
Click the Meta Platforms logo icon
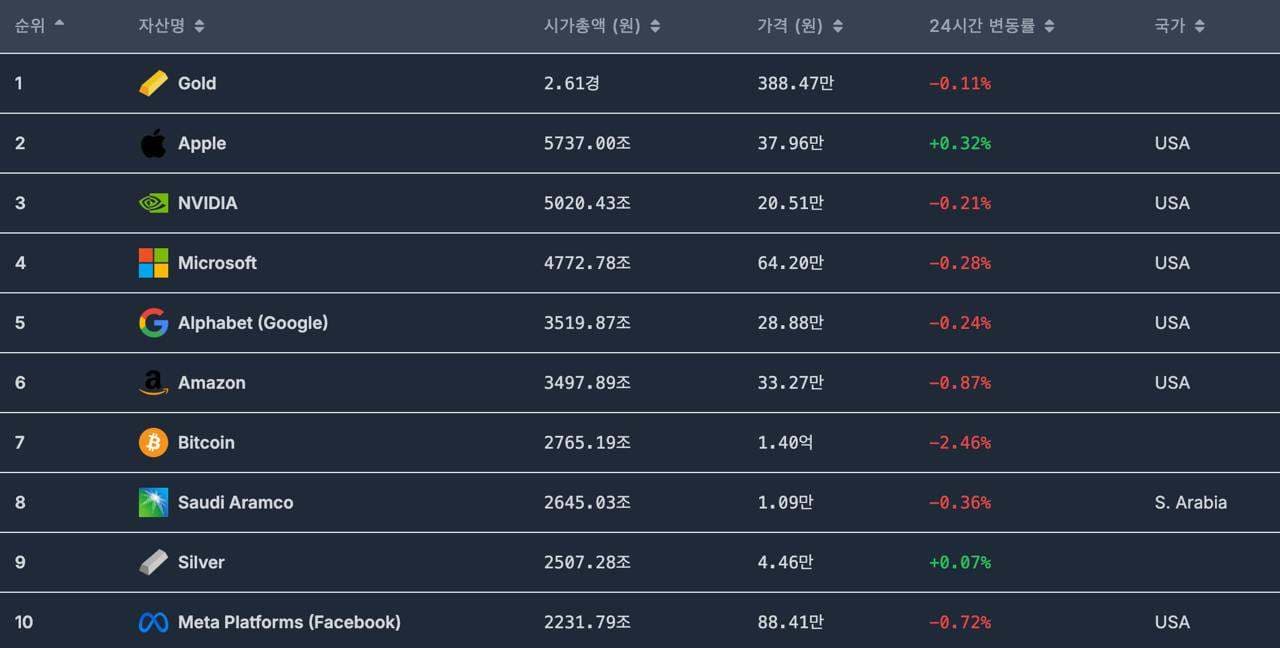pyautogui.click(x=153, y=622)
